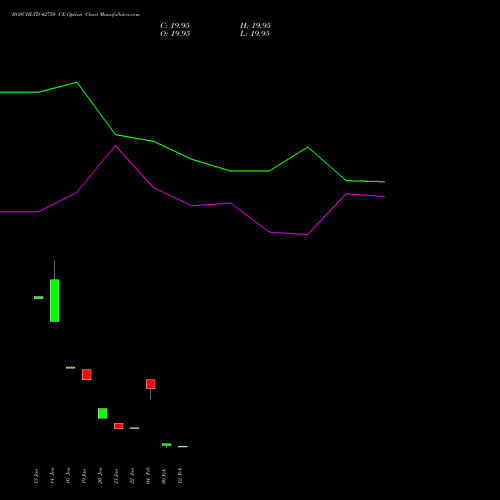Click the red candlestick above the 19 Jan label
Viewport: 500px width, 500px height.
(x=87, y=375)
